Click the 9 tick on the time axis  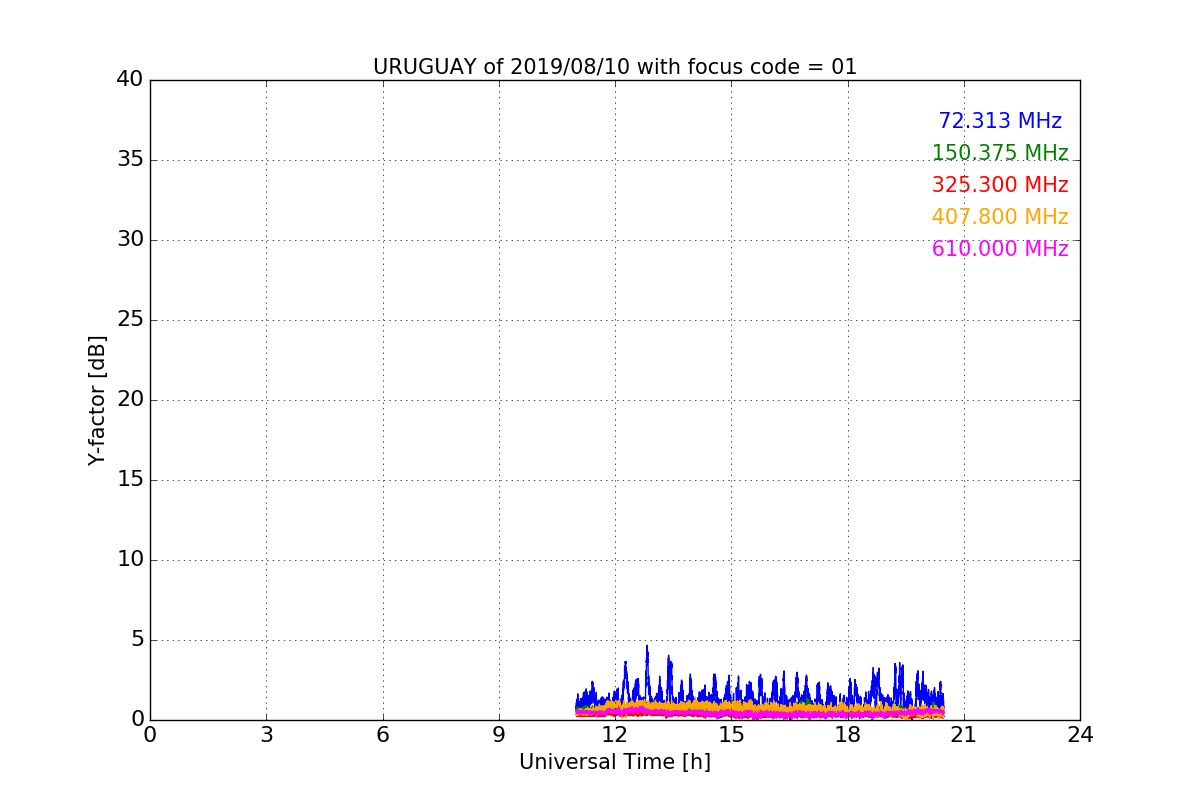click(x=499, y=735)
